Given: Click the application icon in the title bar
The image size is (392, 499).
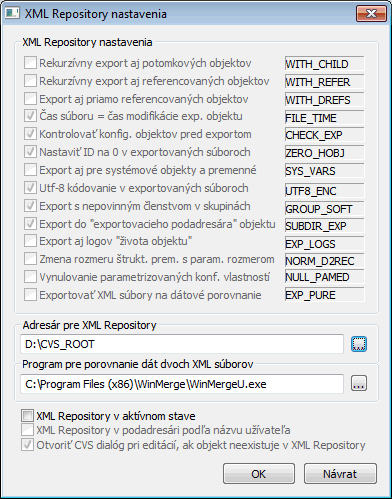Looking at the screenshot, I should (x=12, y=13).
